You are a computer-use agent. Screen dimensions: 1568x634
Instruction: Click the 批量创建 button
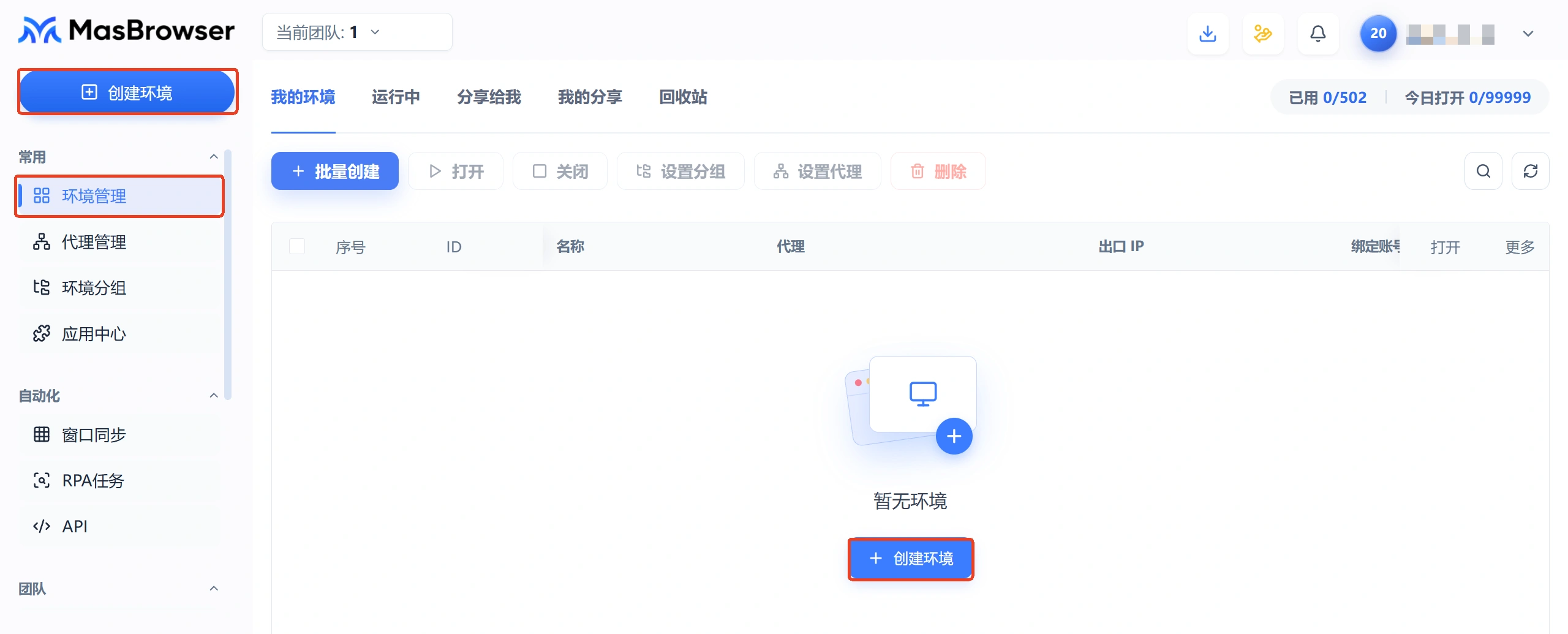(x=335, y=171)
